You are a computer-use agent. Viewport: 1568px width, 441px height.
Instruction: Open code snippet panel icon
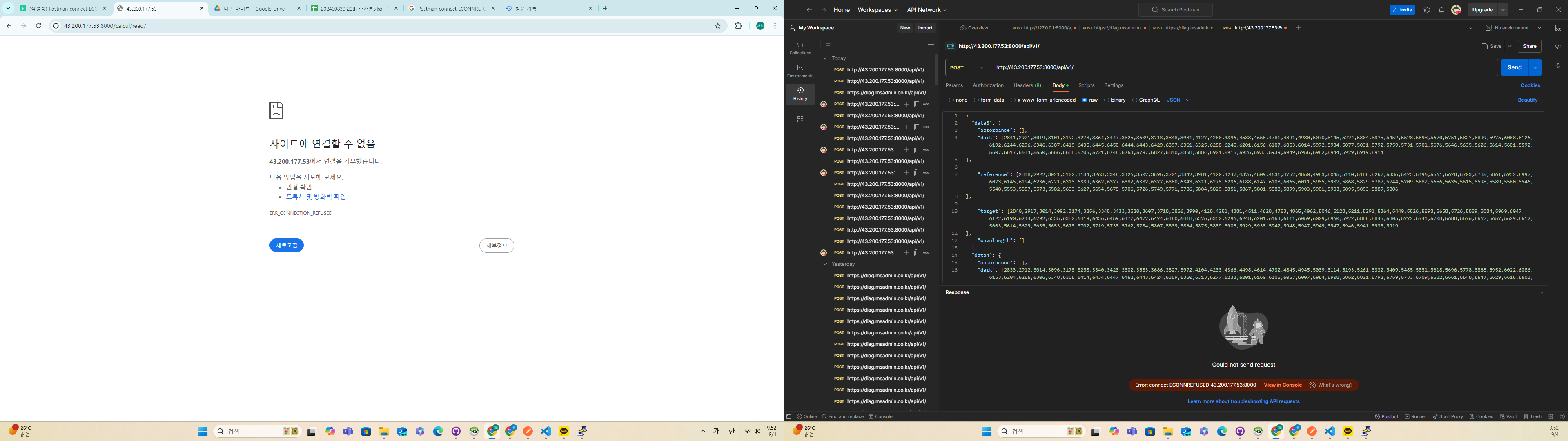coord(1558,46)
